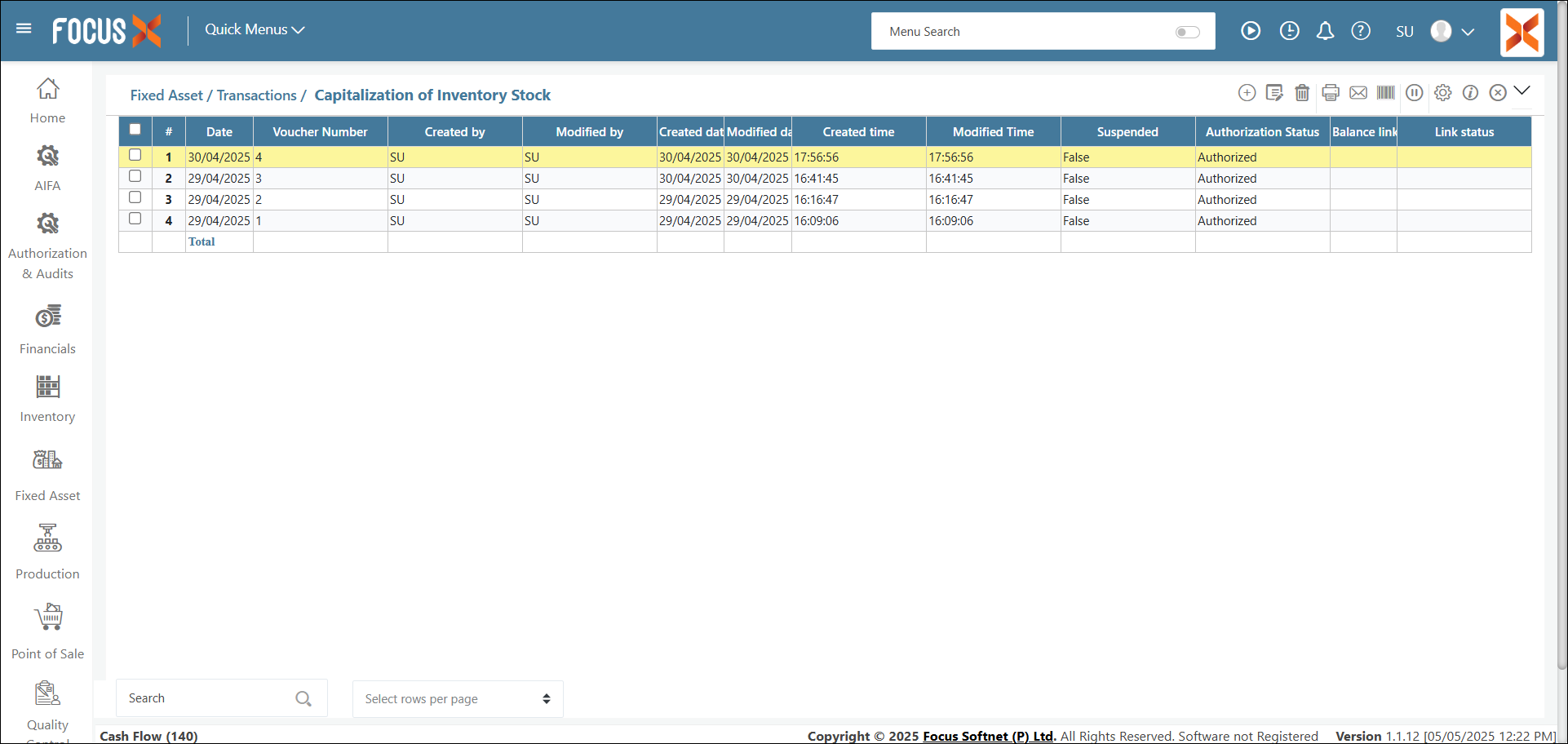Check the select-all checkbox in table header

click(135, 130)
